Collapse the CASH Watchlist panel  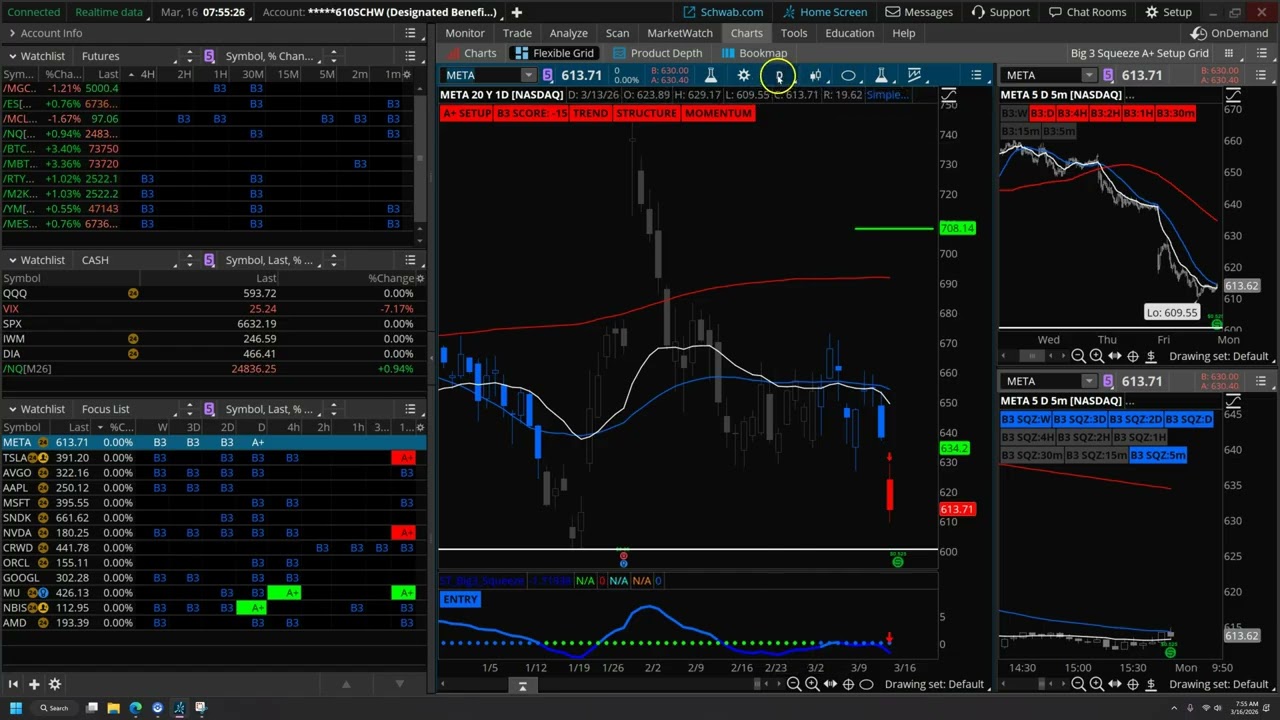pos(11,260)
